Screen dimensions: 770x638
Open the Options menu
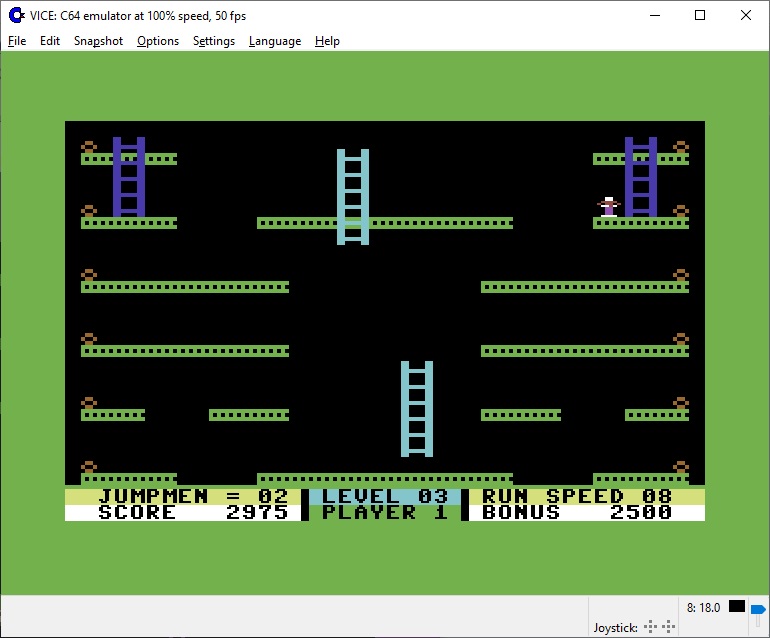pos(158,41)
